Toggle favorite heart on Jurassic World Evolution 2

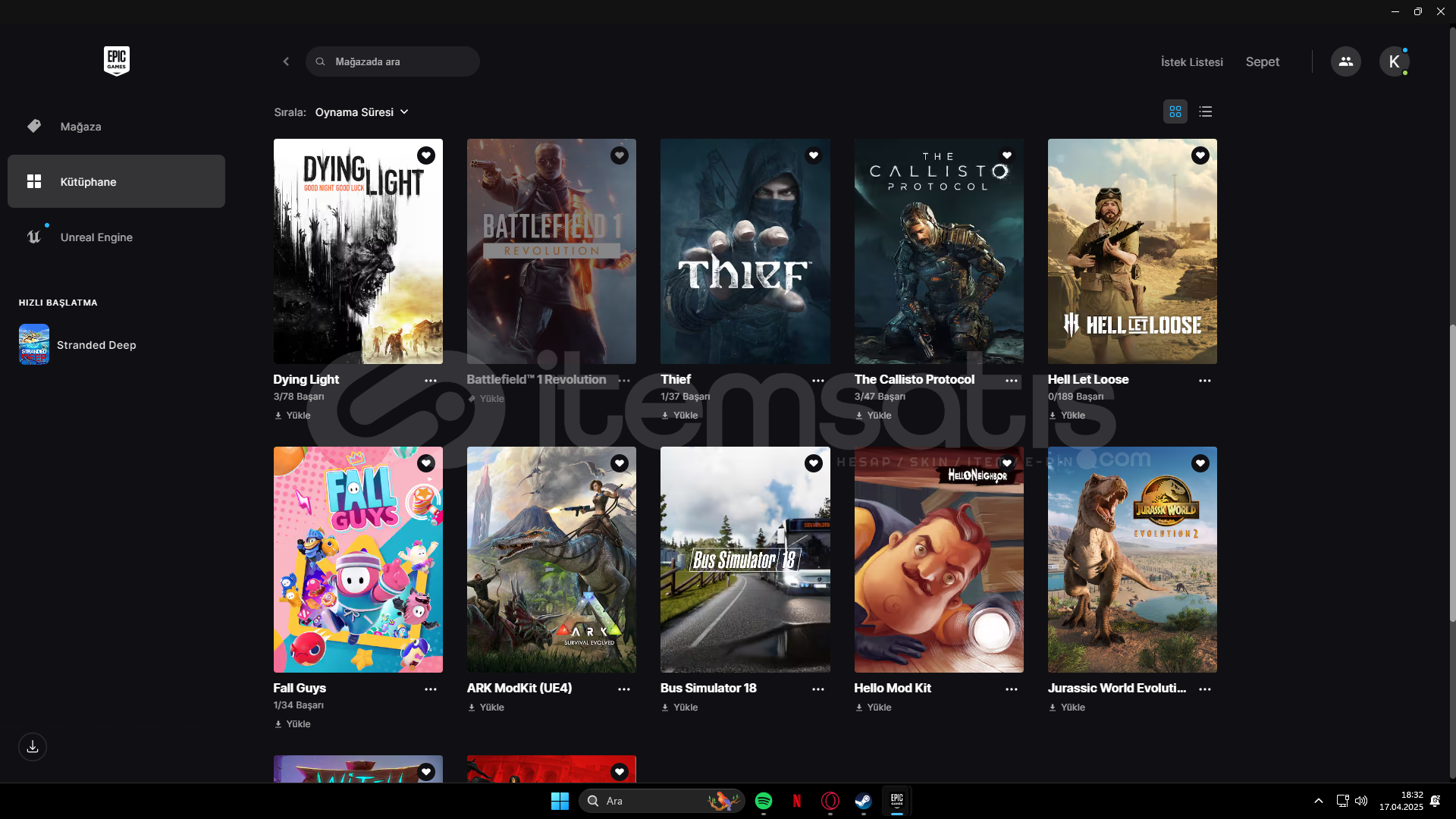coord(1200,463)
